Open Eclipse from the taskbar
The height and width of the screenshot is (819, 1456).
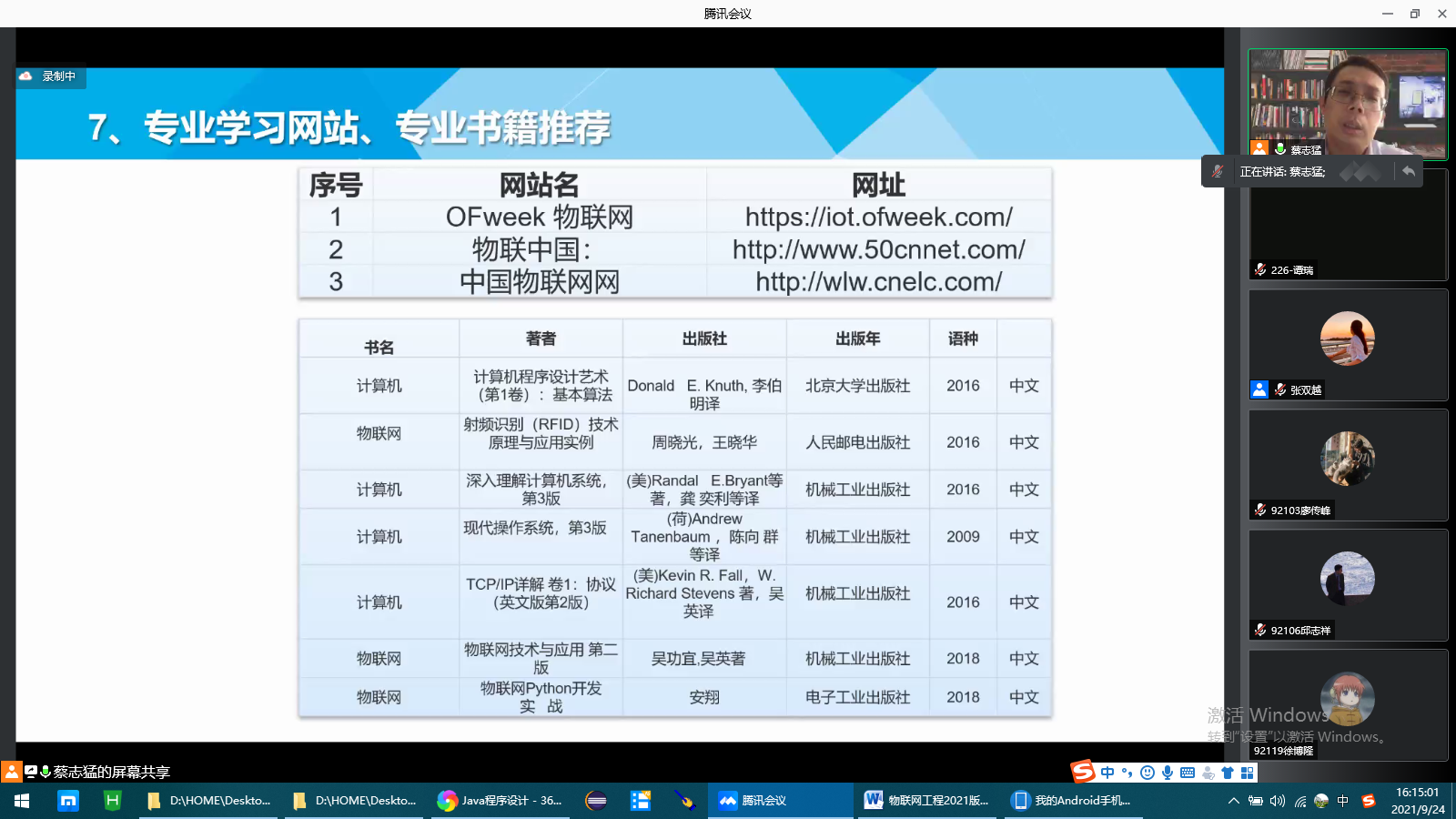596,801
